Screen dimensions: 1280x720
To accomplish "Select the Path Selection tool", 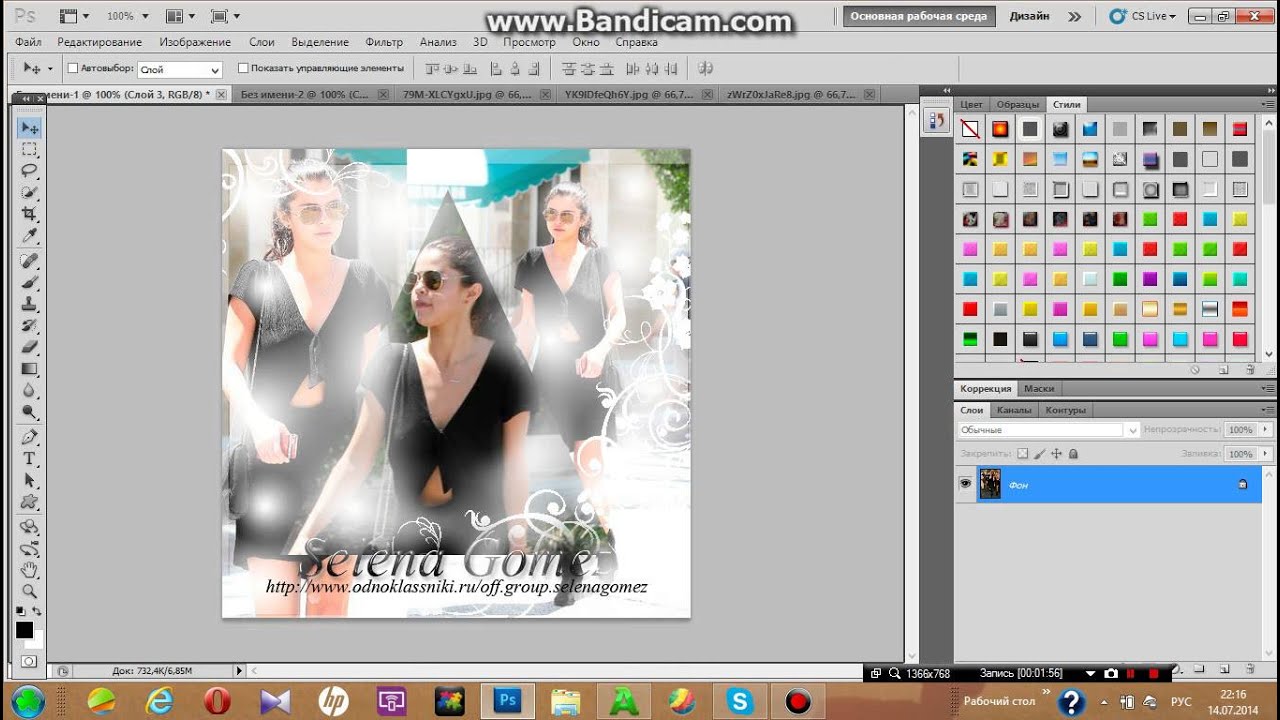I will (29, 481).
